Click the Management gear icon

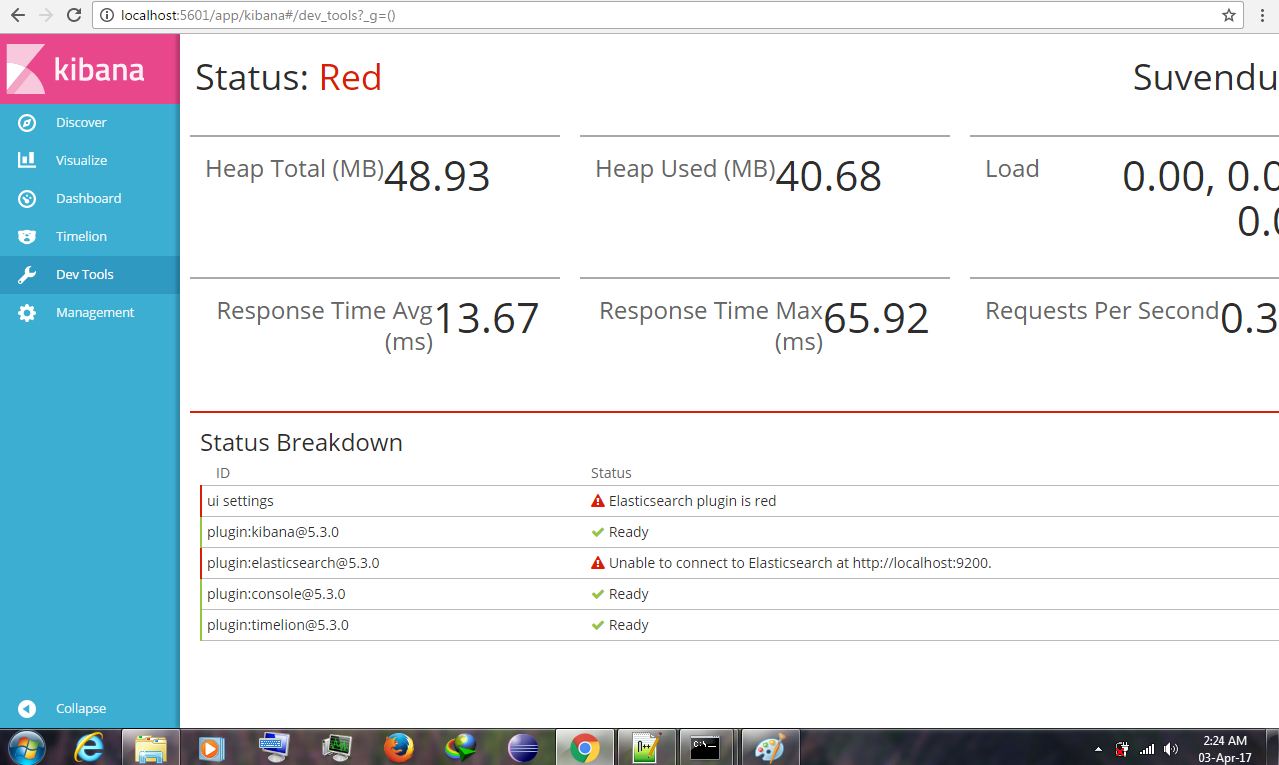coord(27,312)
